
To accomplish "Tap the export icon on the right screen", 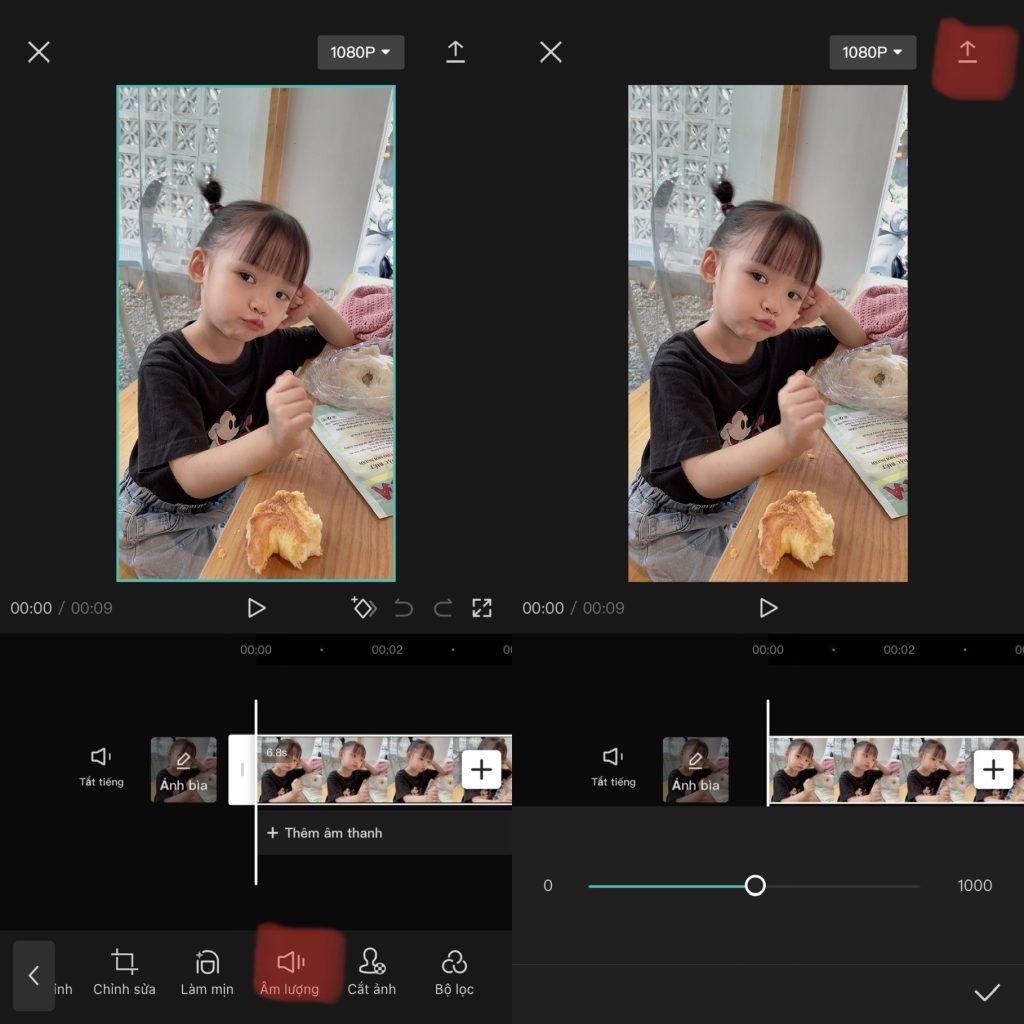I will 967,52.
